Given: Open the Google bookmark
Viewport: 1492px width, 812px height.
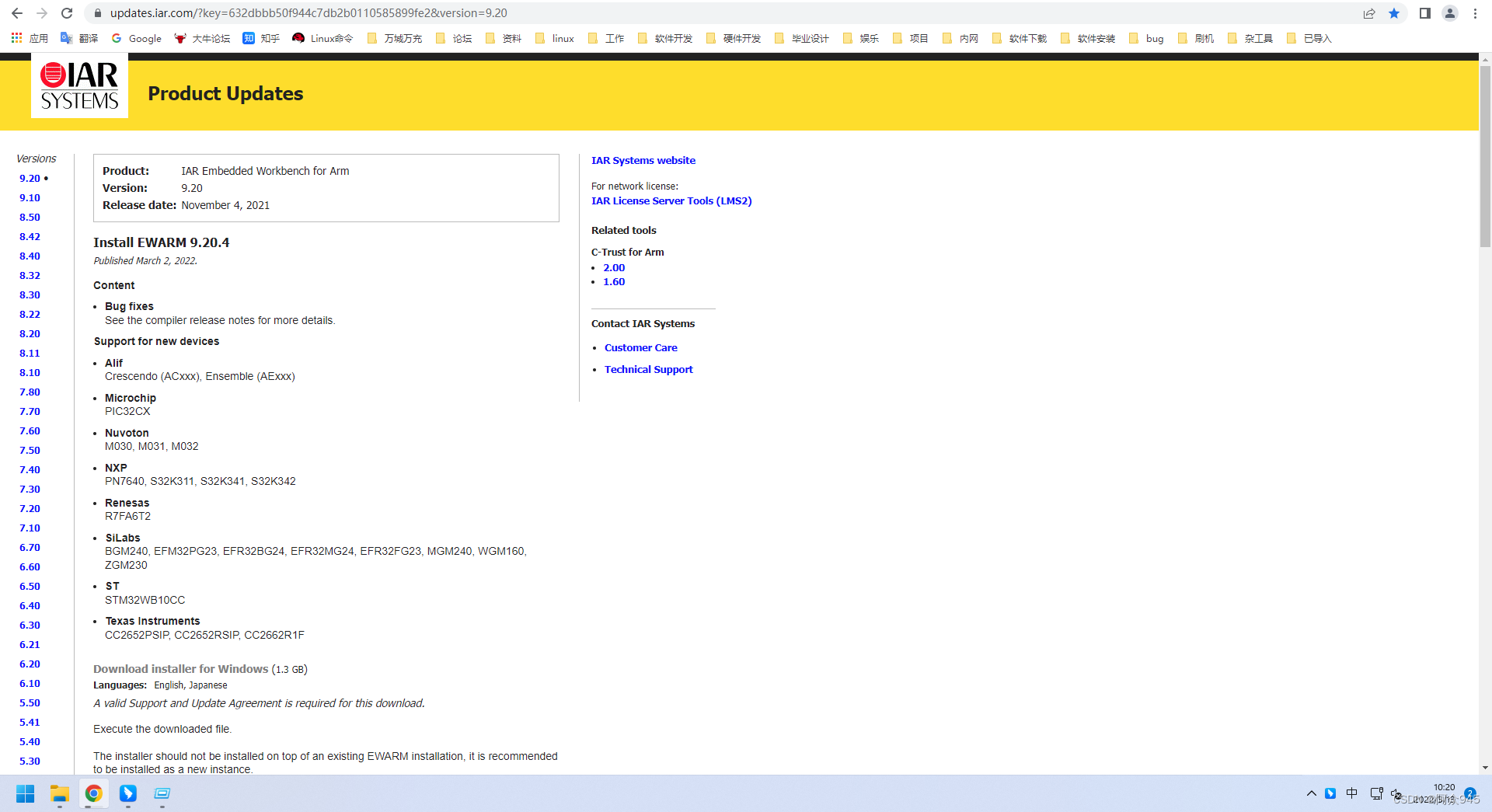Looking at the screenshot, I should (137, 38).
